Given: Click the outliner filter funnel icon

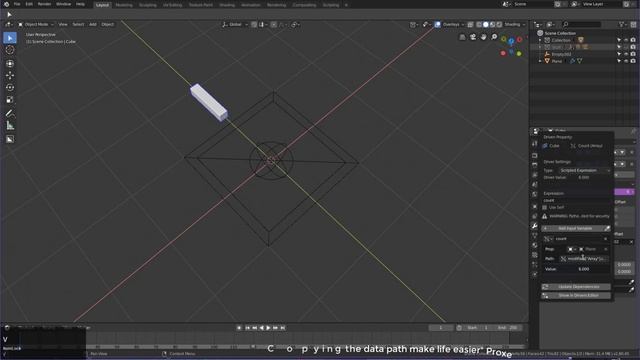Looking at the screenshot, I should click(622, 24).
